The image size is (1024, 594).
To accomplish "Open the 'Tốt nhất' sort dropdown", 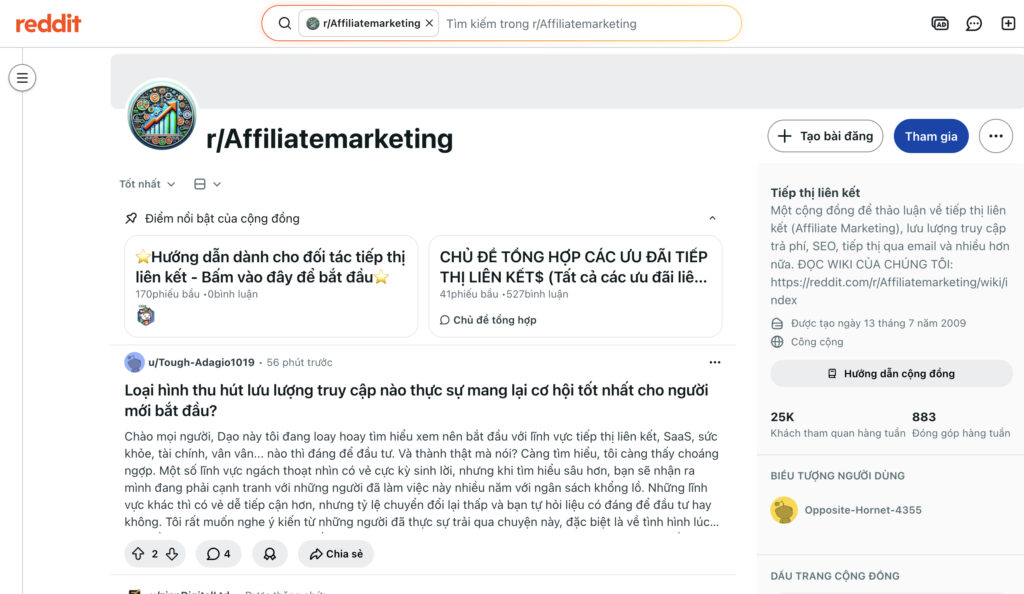I will point(145,183).
